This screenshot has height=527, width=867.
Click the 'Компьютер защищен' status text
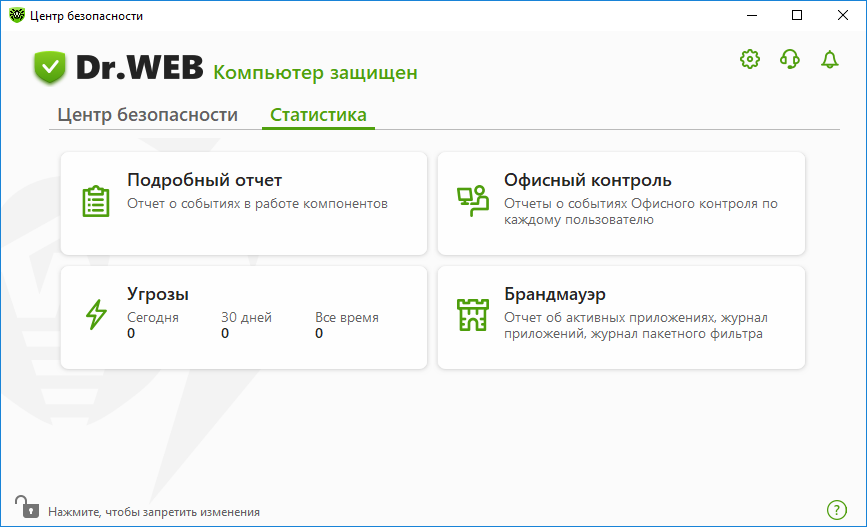tap(315, 72)
